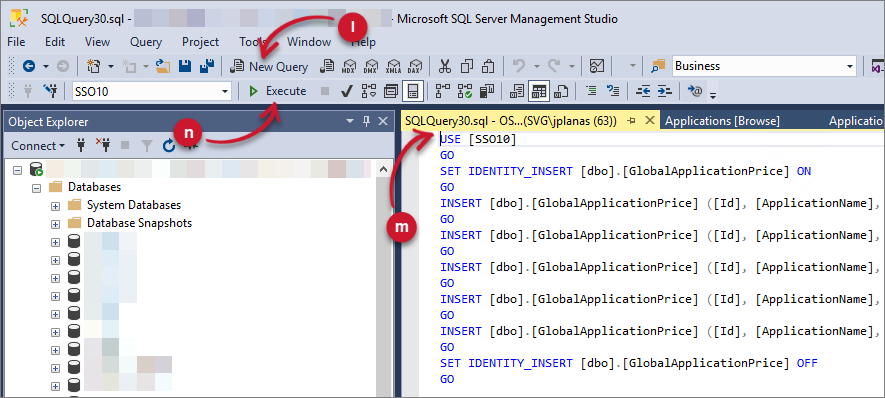This screenshot has width=885, height=398.
Task: Open the View menu
Action: [x=97, y=42]
